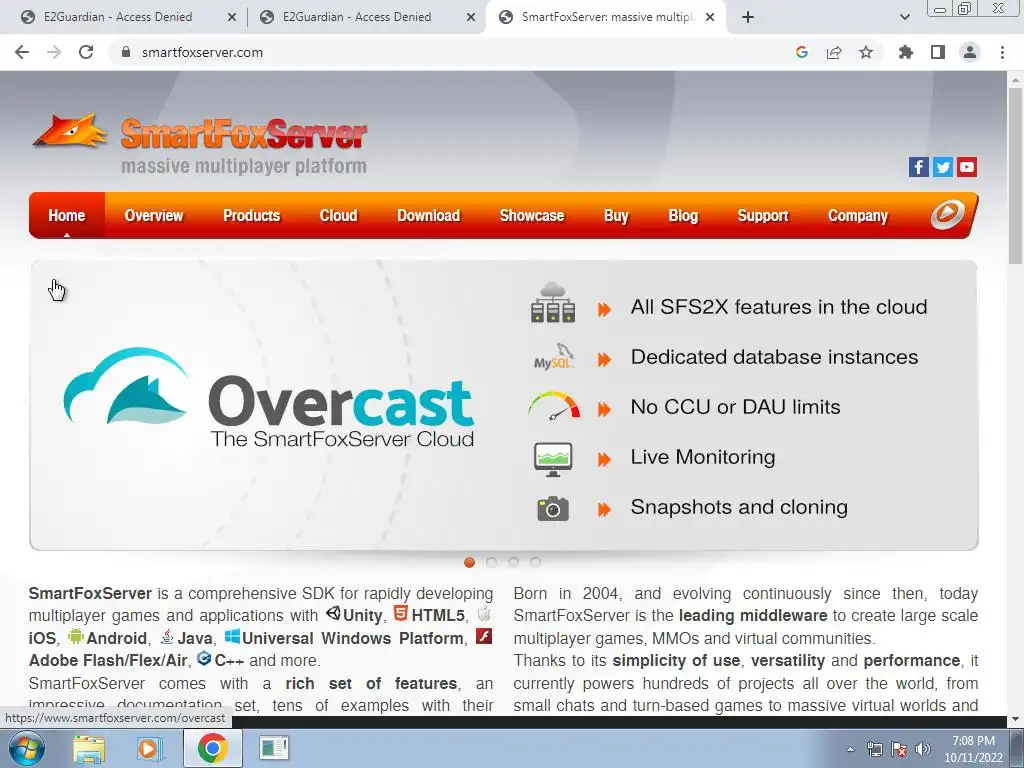
Task: Click the smartfoxserver.com address bar
Action: click(x=202, y=52)
